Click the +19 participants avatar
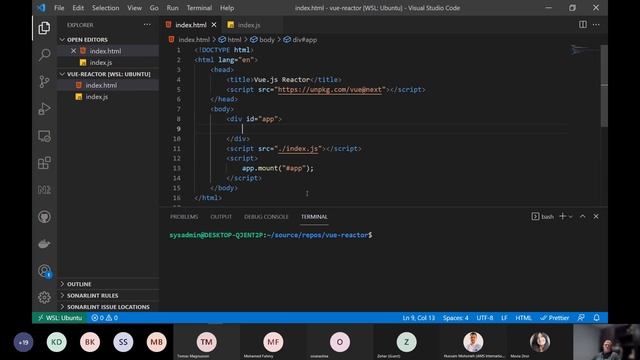The height and width of the screenshot is (360, 640). click(23, 342)
